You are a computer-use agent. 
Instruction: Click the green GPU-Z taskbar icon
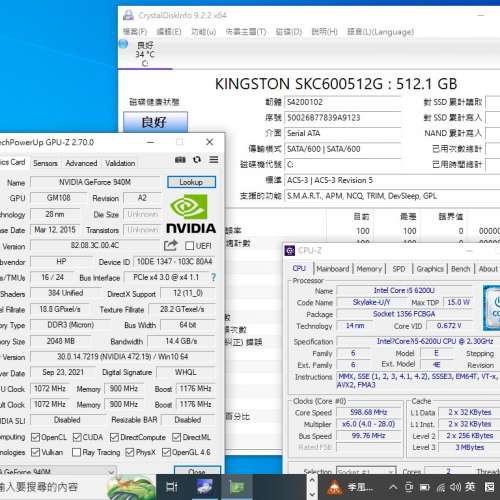(x=237, y=487)
